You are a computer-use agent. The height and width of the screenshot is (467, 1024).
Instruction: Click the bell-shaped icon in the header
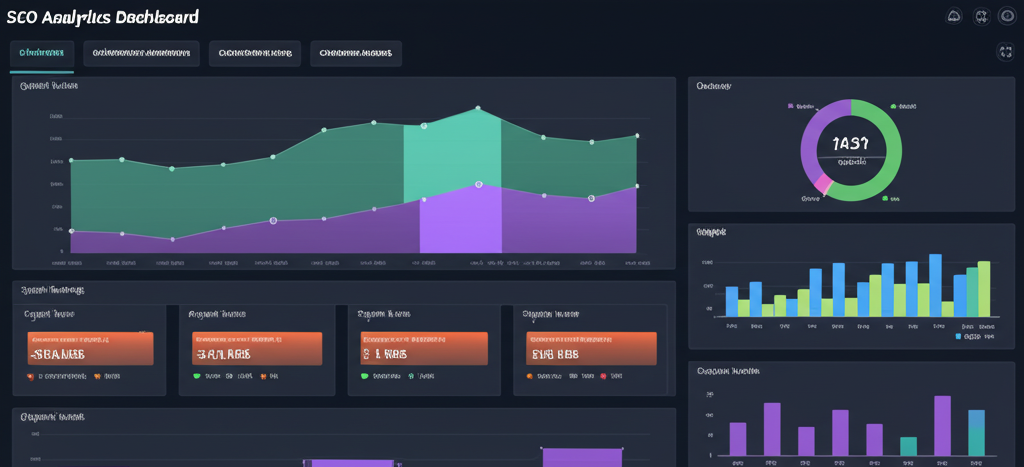953,17
